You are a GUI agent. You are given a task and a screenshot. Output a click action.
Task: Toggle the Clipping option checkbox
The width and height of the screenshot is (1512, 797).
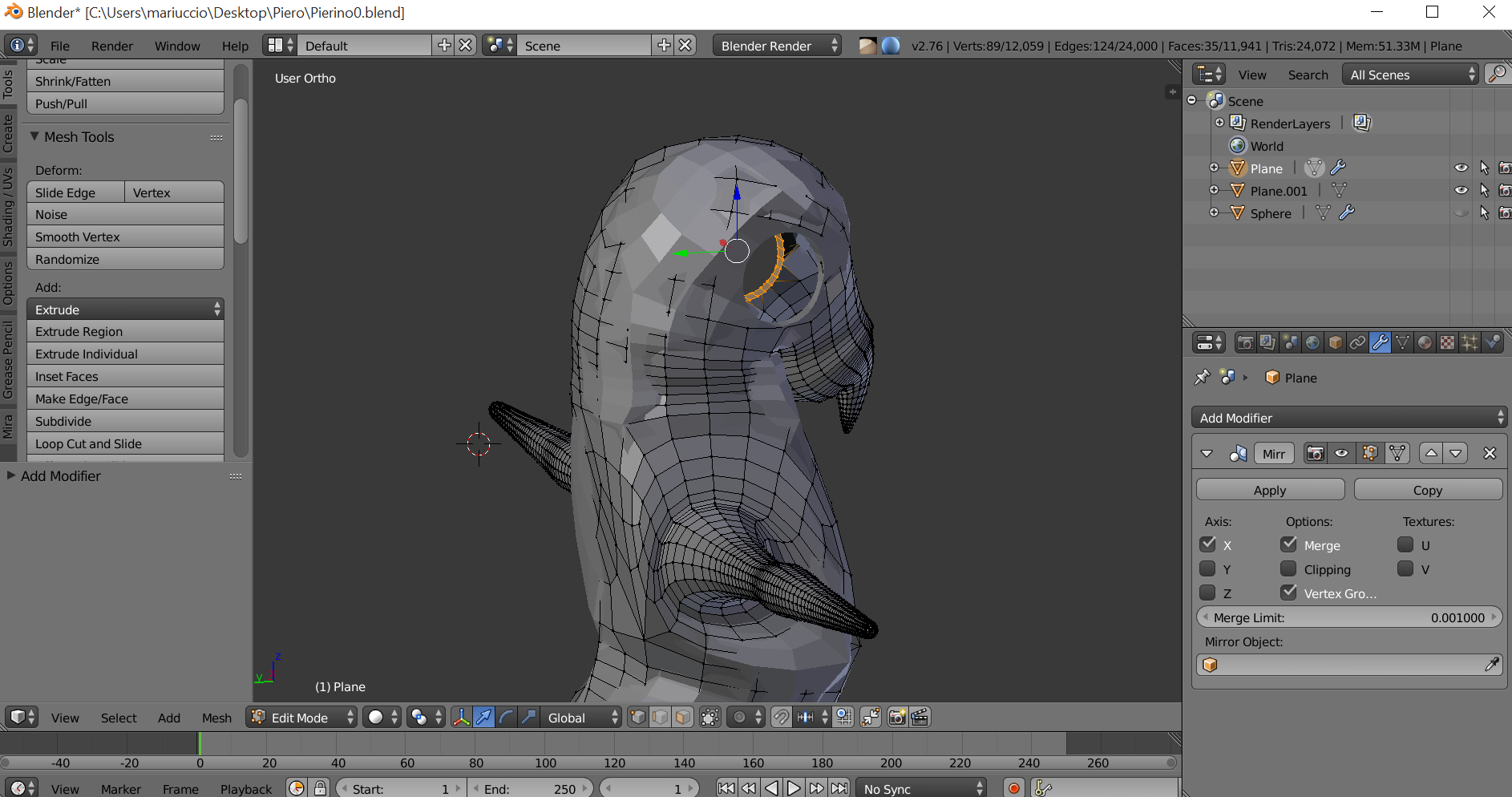click(1288, 568)
